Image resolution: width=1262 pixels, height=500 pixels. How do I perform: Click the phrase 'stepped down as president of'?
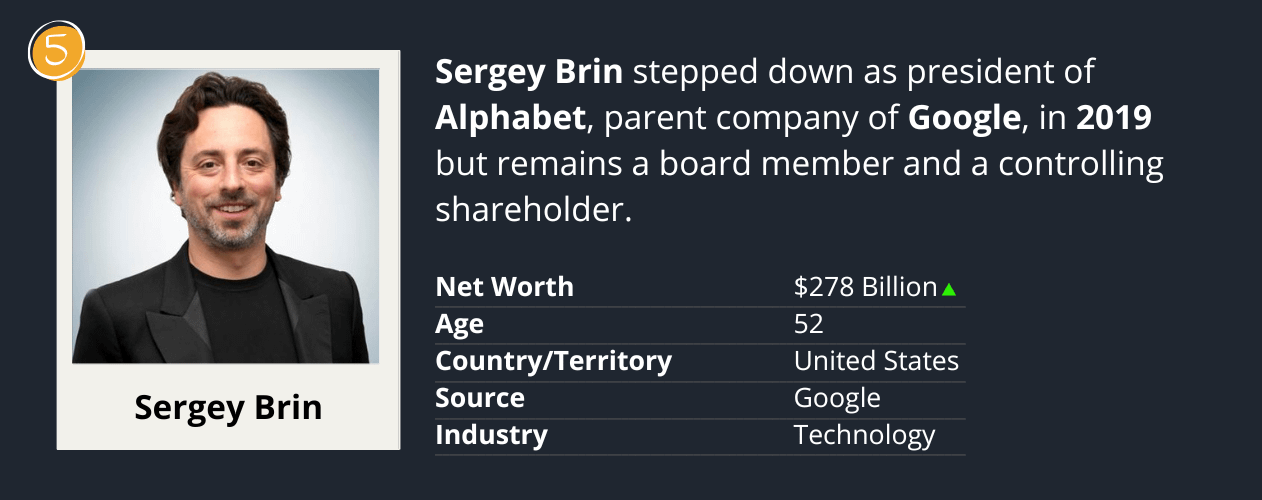(864, 72)
